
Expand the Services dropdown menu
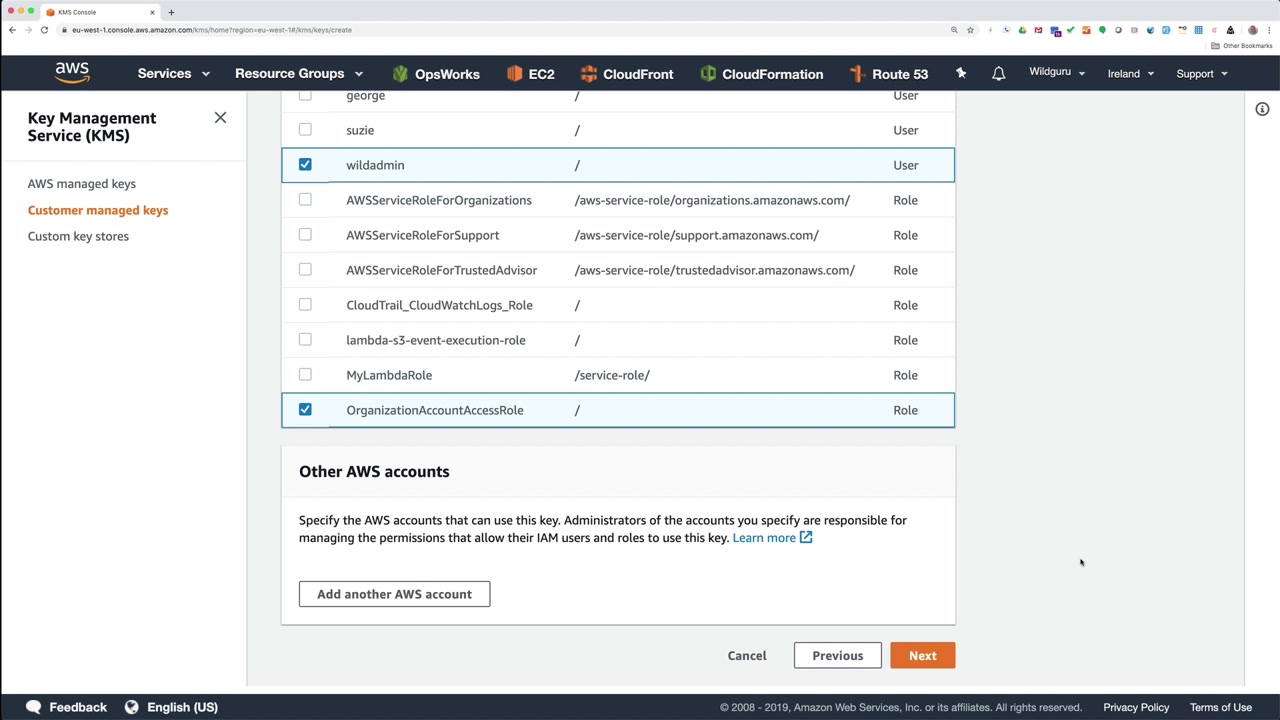pyautogui.click(x=173, y=74)
